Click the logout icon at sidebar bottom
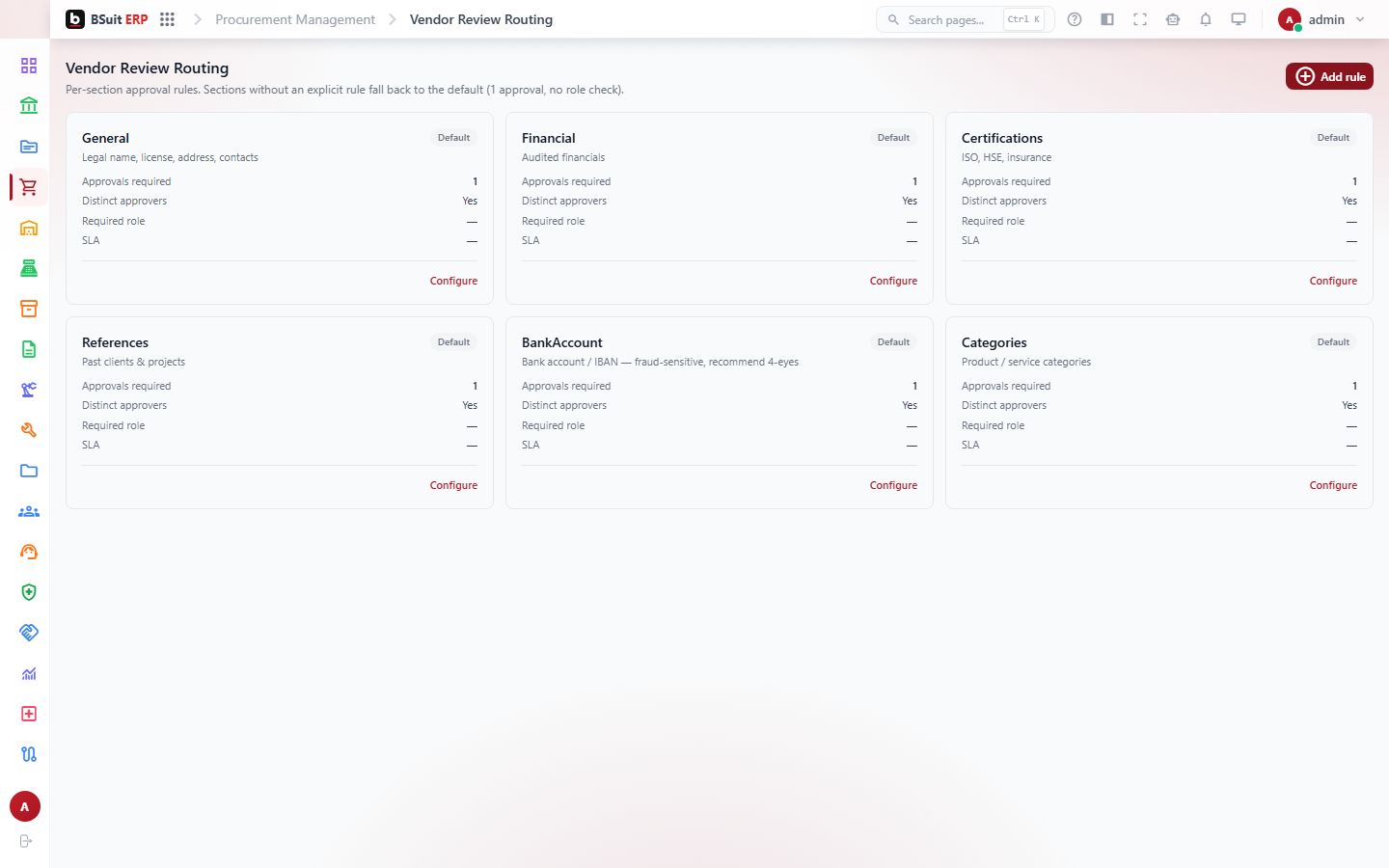 [x=25, y=841]
